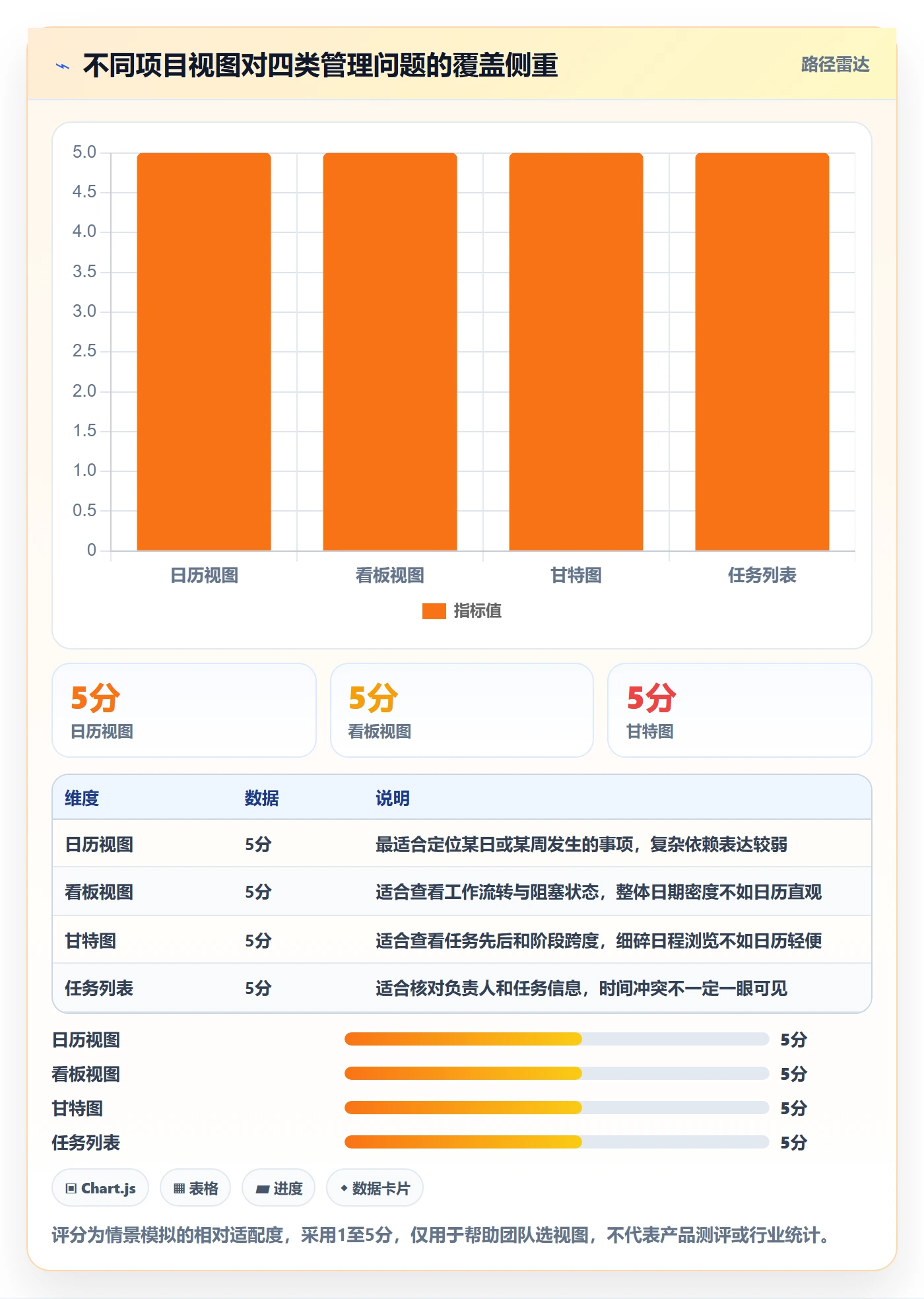924x1299 pixels.
Task: Click the 维度 column header
Action: [82, 799]
